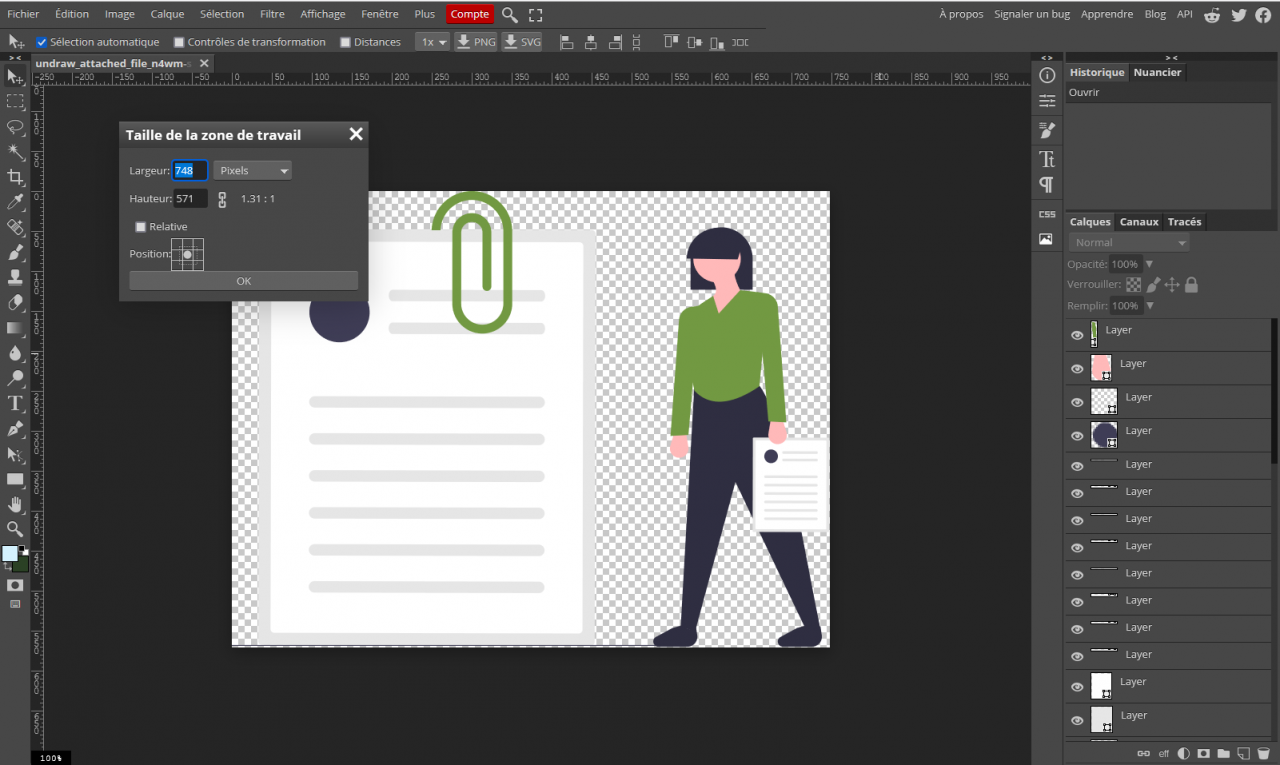
Task: Click the red Compte button
Action: coord(469,14)
